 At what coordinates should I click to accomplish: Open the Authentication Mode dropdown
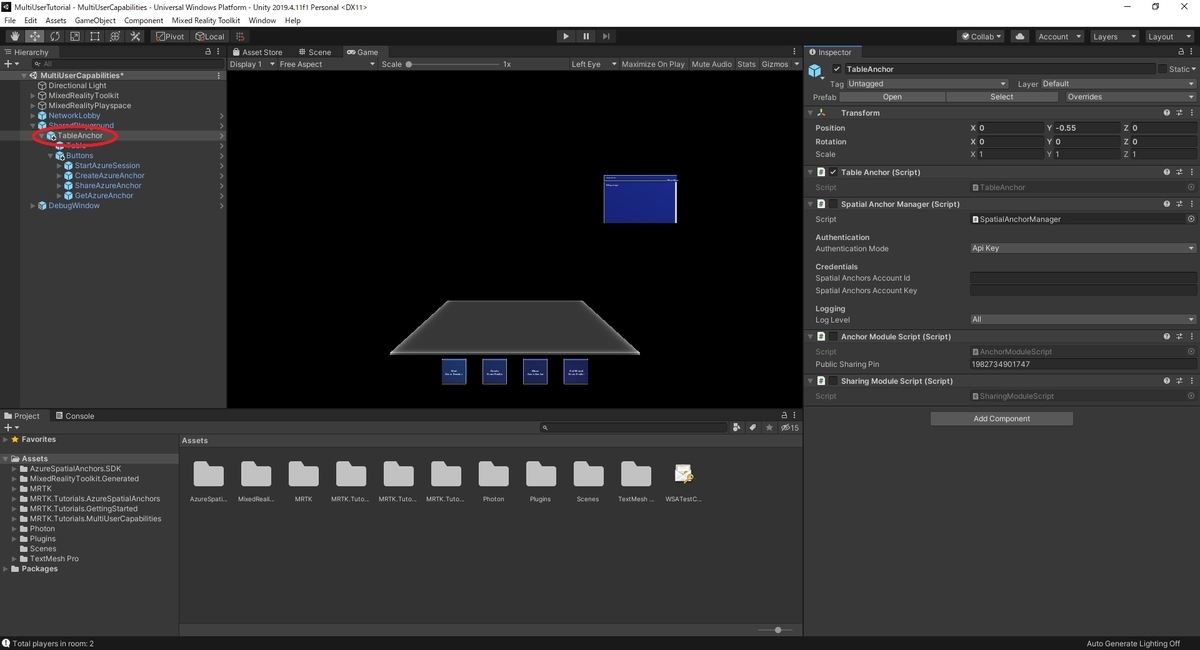point(1083,248)
